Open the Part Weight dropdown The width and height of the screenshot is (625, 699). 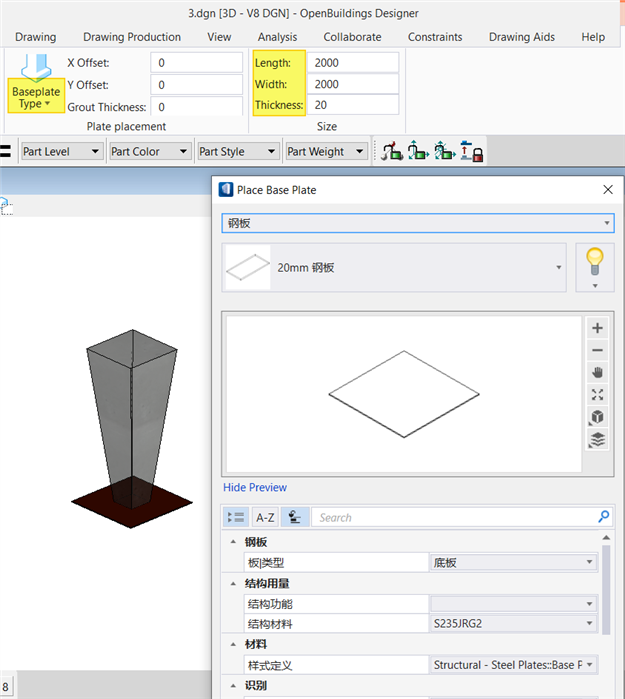click(x=327, y=152)
